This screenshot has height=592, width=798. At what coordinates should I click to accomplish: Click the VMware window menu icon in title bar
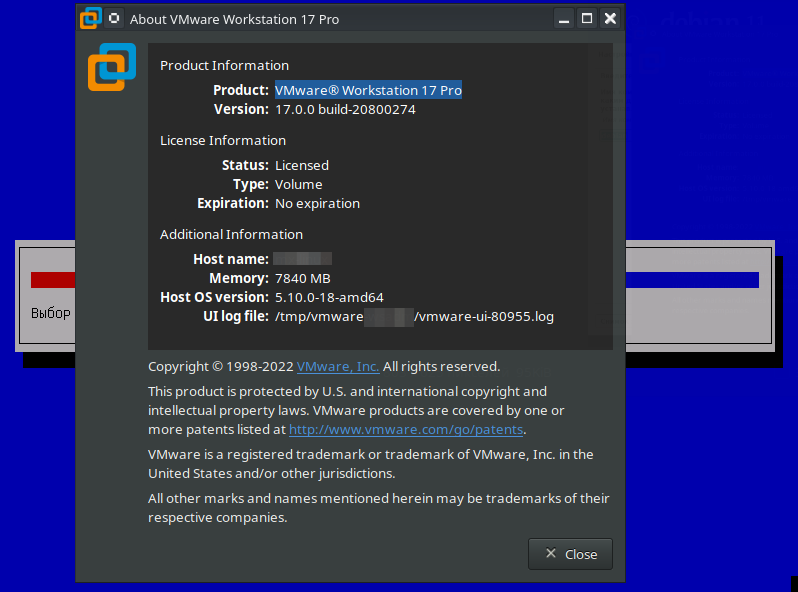pos(91,18)
